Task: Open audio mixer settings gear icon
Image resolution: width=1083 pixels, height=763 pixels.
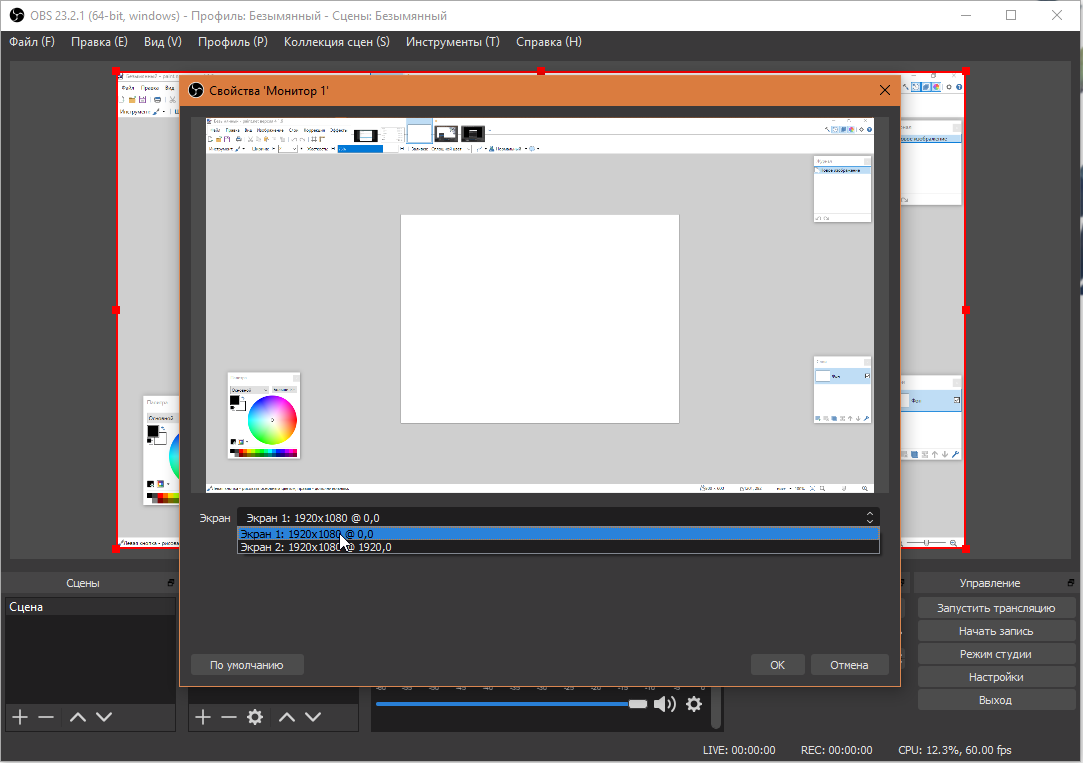Action: (694, 704)
